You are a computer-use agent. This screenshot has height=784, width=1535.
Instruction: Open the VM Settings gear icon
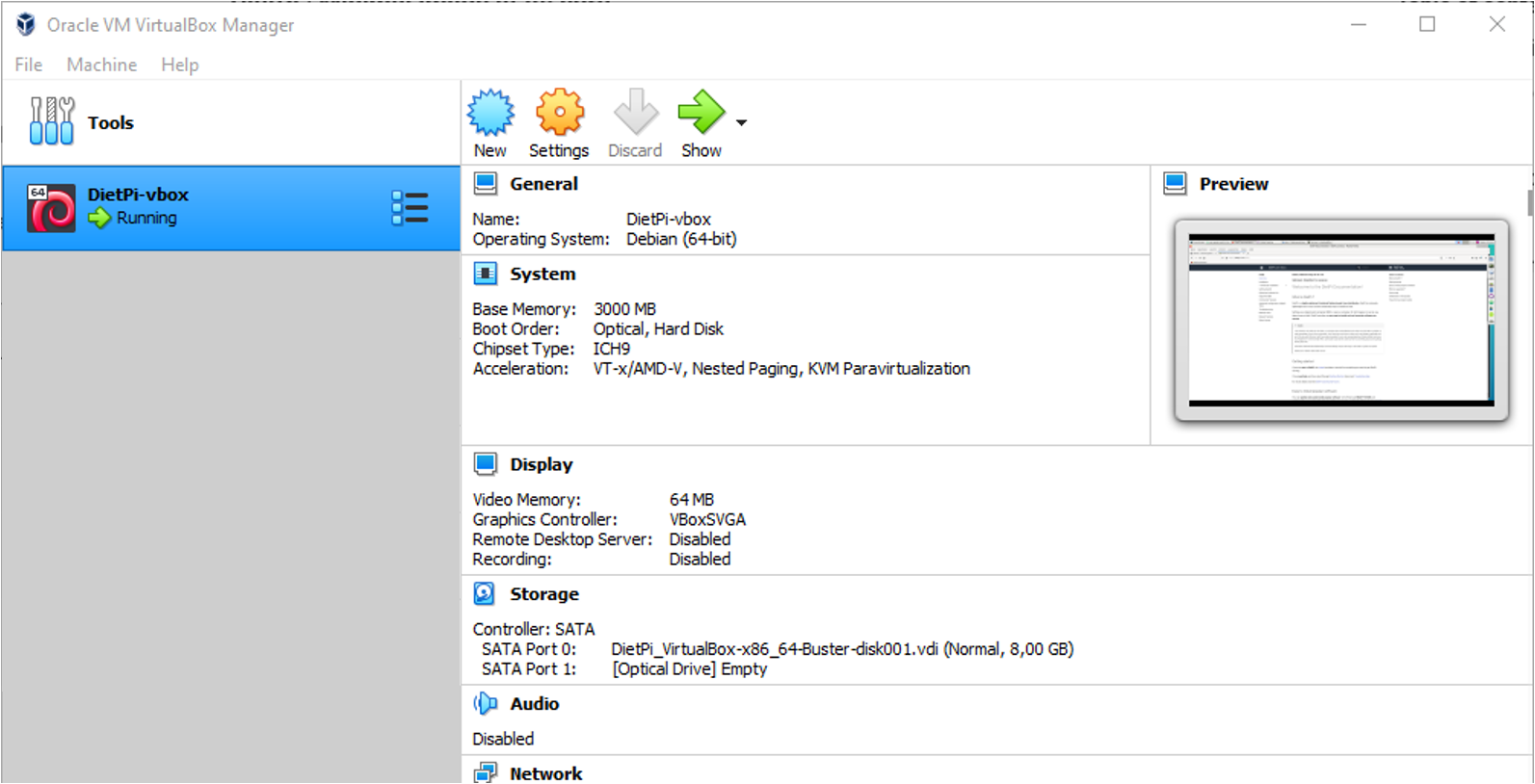coord(560,113)
